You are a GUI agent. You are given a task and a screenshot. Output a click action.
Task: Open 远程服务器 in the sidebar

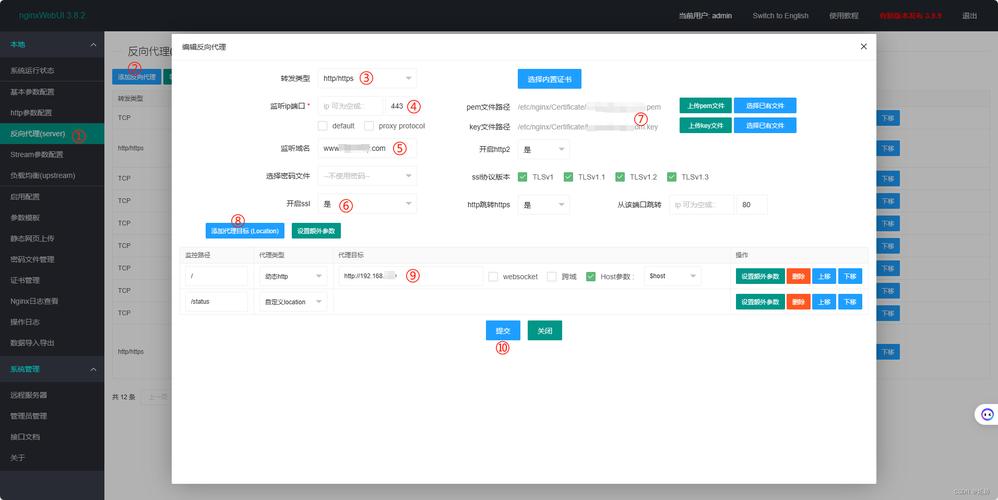[52, 395]
